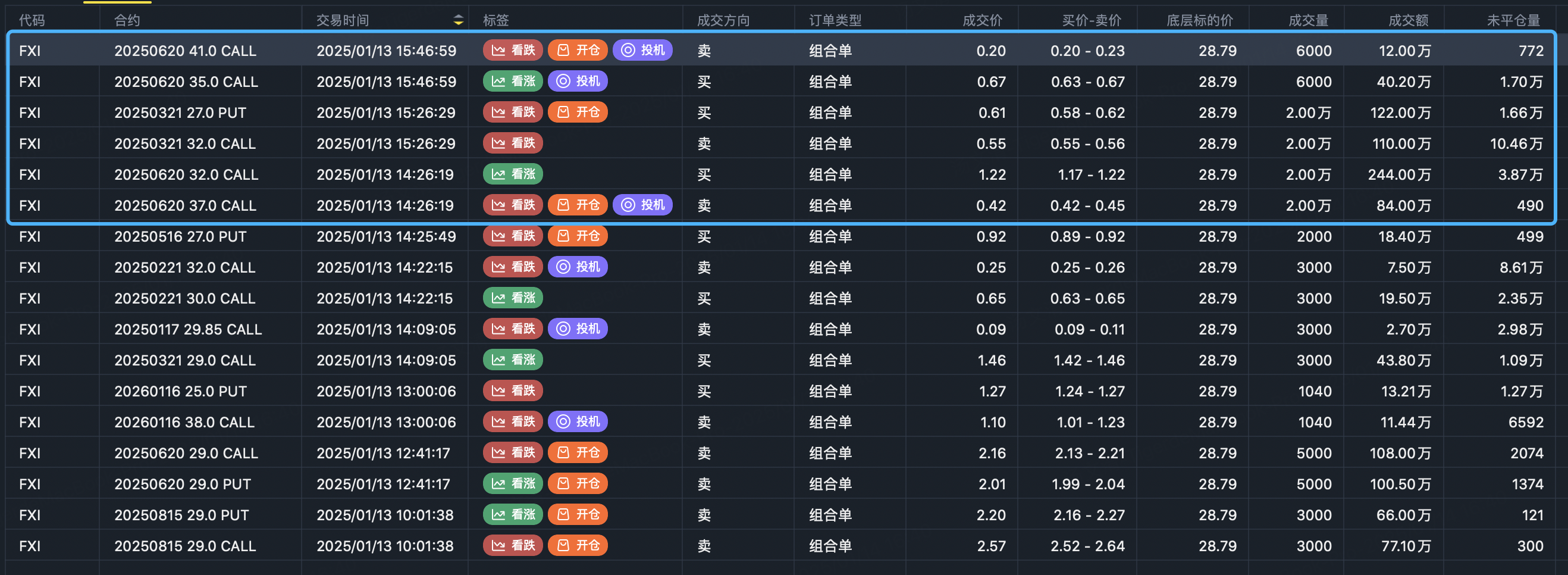Image resolution: width=1568 pixels, height=575 pixels.
Task: Click 看涨 tag on 20250620 32.0 CALL row
Action: [x=513, y=174]
